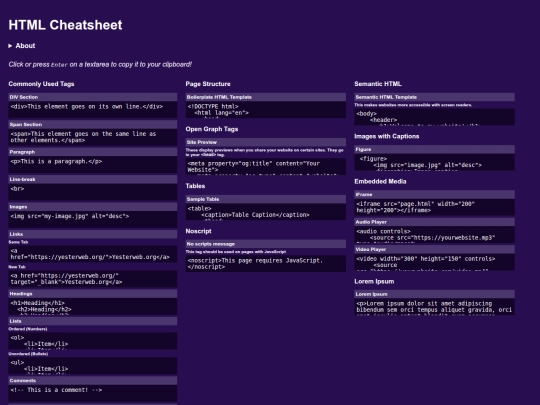
Task: Copy the Sample Table code textarea
Action: (x=266, y=212)
